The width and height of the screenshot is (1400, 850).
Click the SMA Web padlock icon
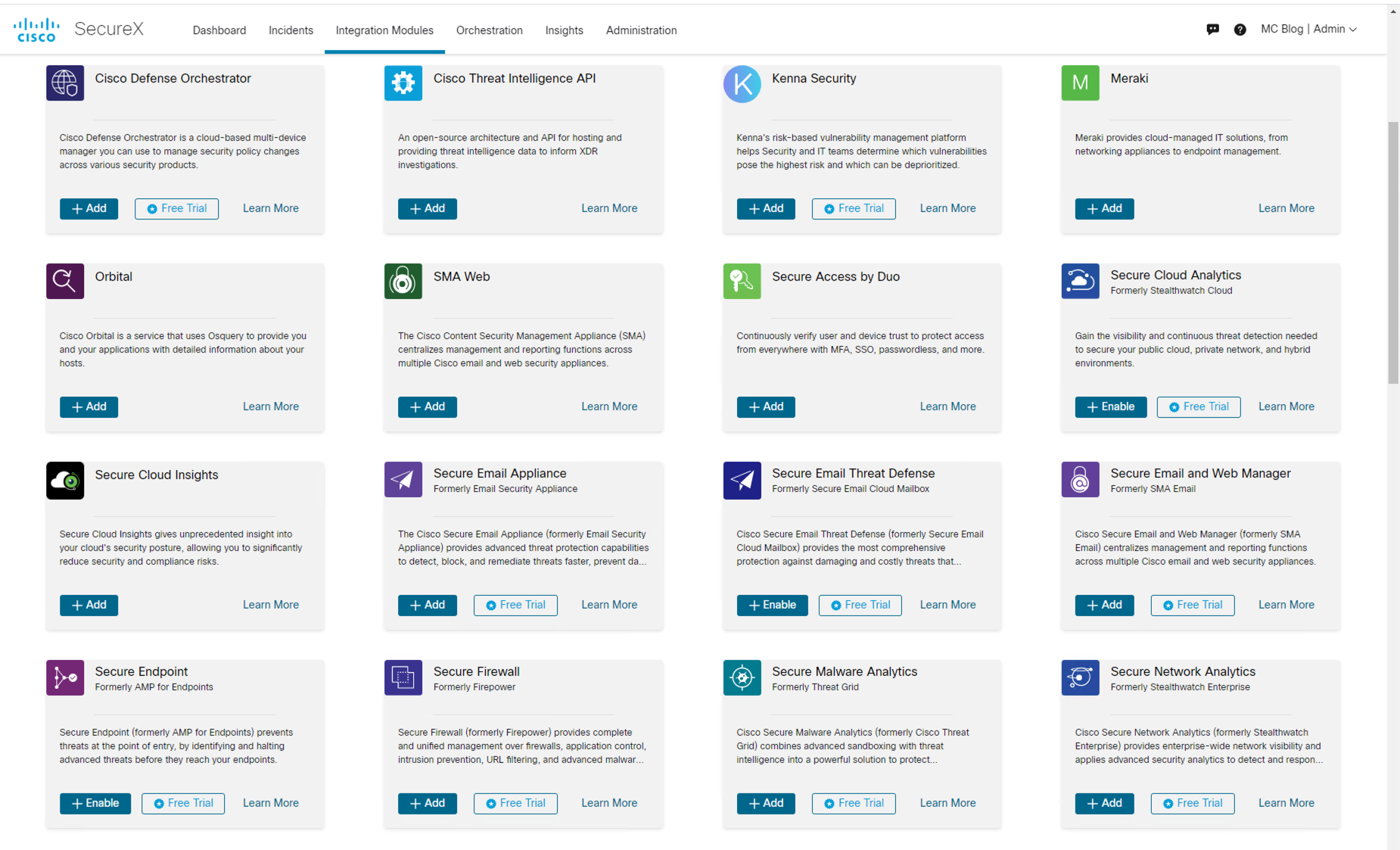[403, 281]
